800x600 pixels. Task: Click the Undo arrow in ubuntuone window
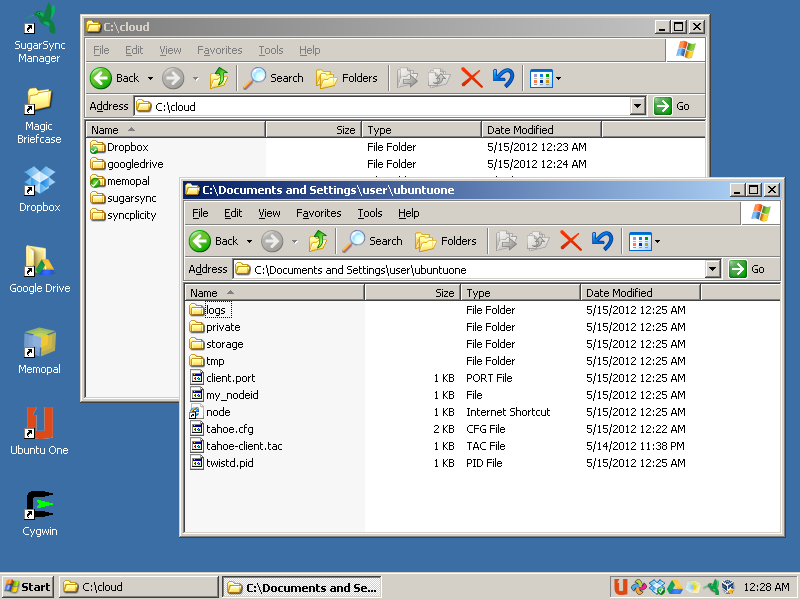tap(603, 241)
